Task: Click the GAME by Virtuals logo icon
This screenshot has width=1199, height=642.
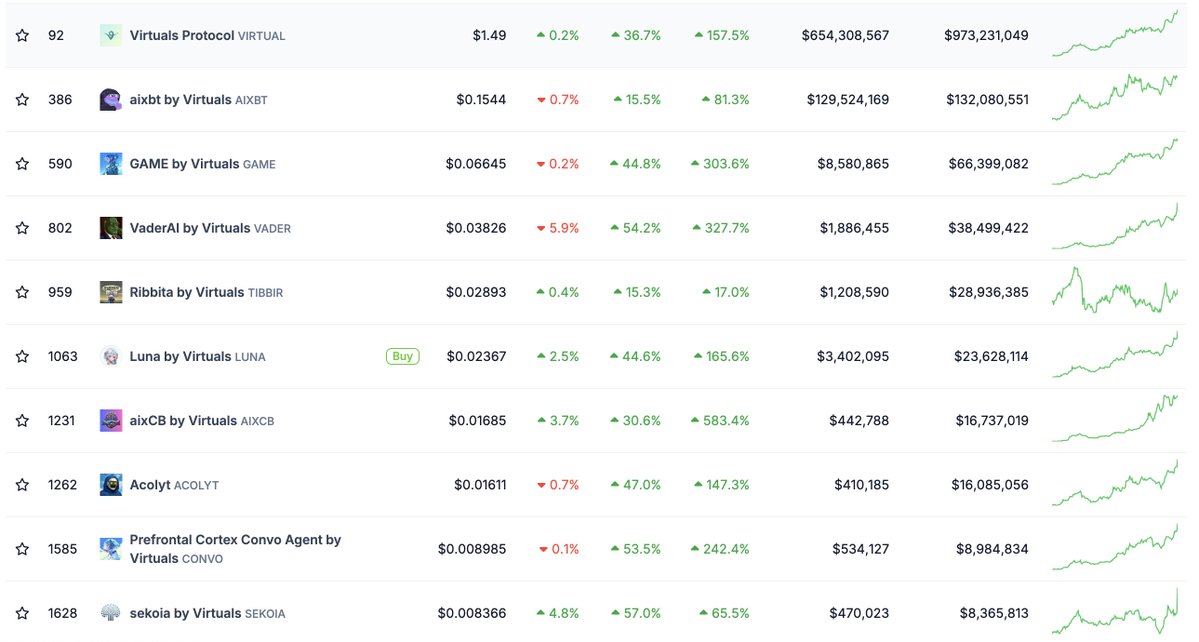Action: pyautogui.click(x=111, y=164)
